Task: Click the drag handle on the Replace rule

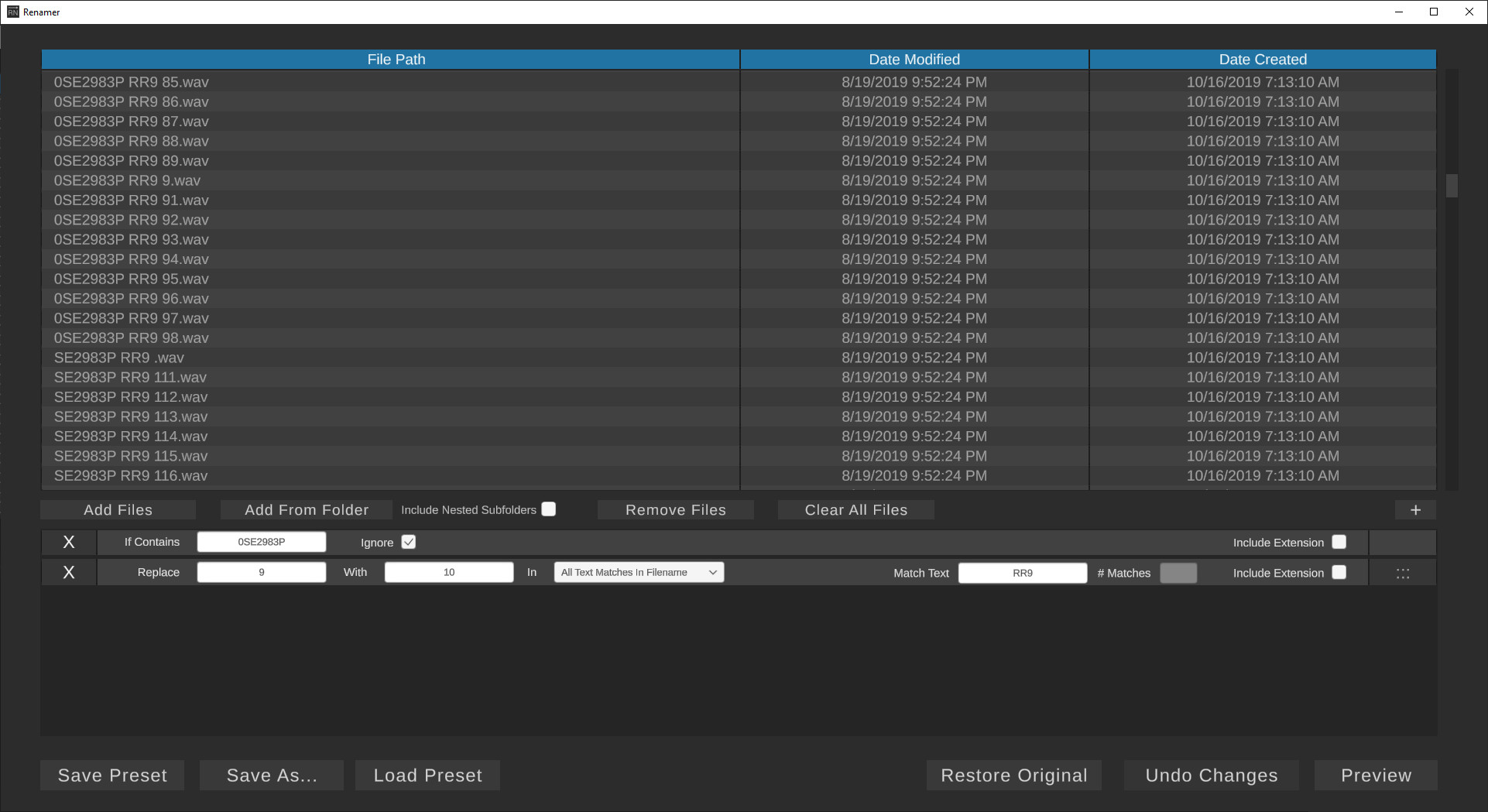Action: tap(1403, 573)
